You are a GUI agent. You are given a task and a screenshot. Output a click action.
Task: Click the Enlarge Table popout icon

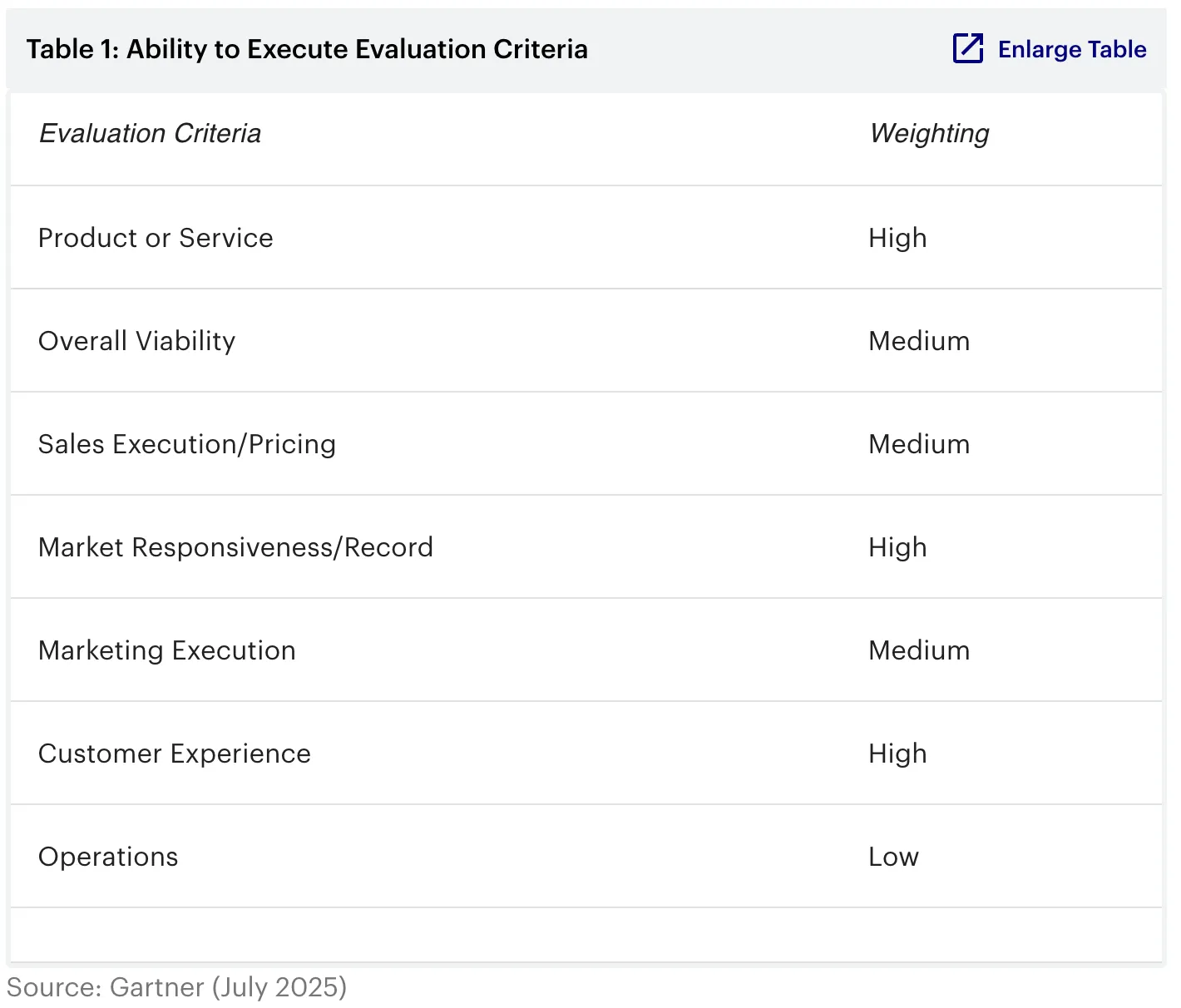pyautogui.click(x=968, y=49)
